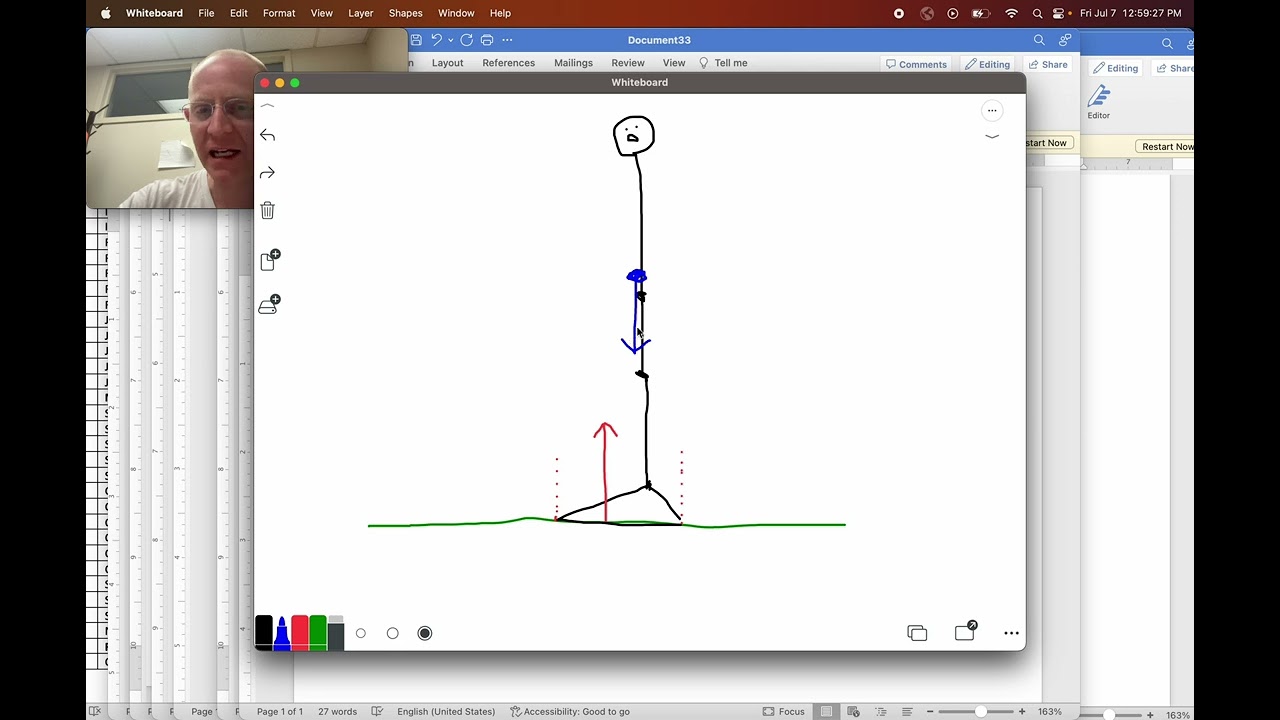Click the Save icon in Word's toolbar
This screenshot has width=1280, height=720.
416,40
